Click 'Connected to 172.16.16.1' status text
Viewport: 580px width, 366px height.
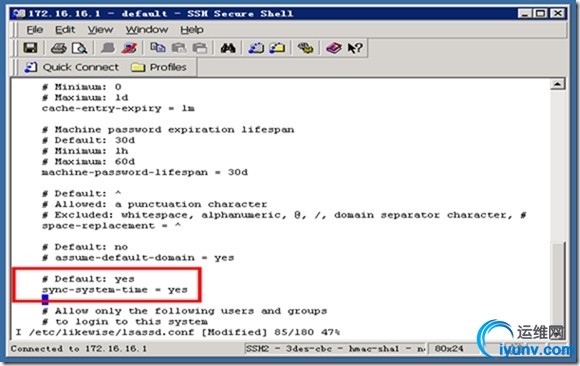pos(78,349)
